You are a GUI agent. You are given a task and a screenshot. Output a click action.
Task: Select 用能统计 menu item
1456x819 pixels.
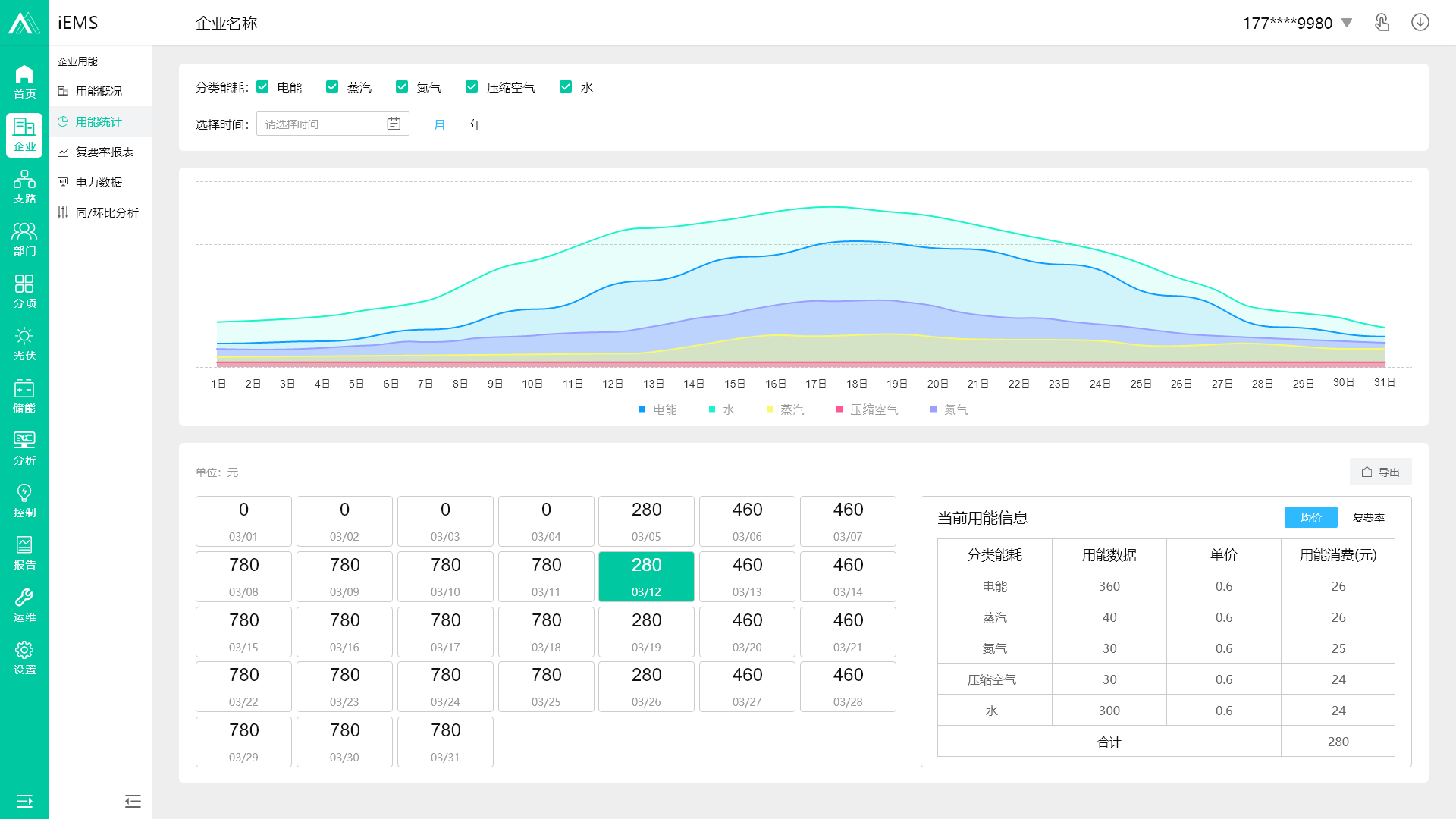click(x=100, y=121)
